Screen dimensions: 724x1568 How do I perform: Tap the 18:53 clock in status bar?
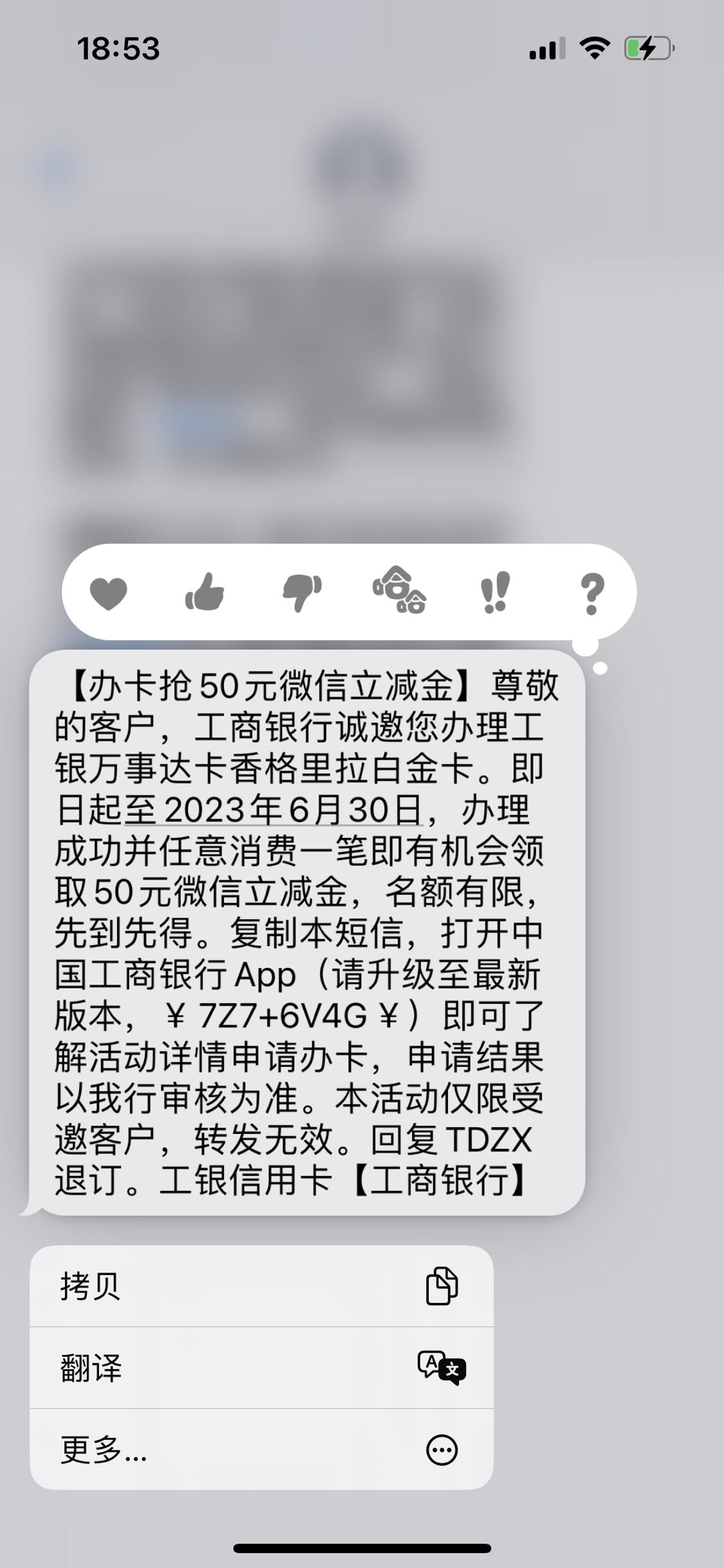pos(118,49)
